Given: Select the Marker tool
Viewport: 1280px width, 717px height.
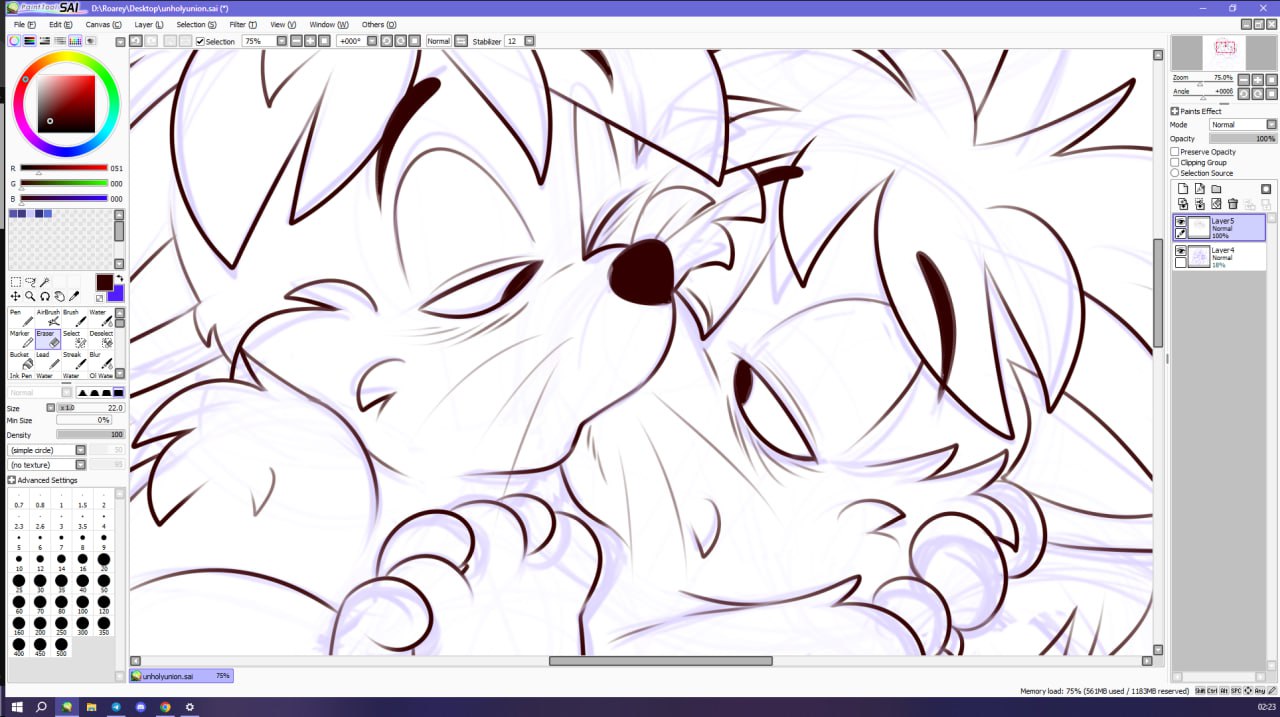Looking at the screenshot, I should pos(21,339).
